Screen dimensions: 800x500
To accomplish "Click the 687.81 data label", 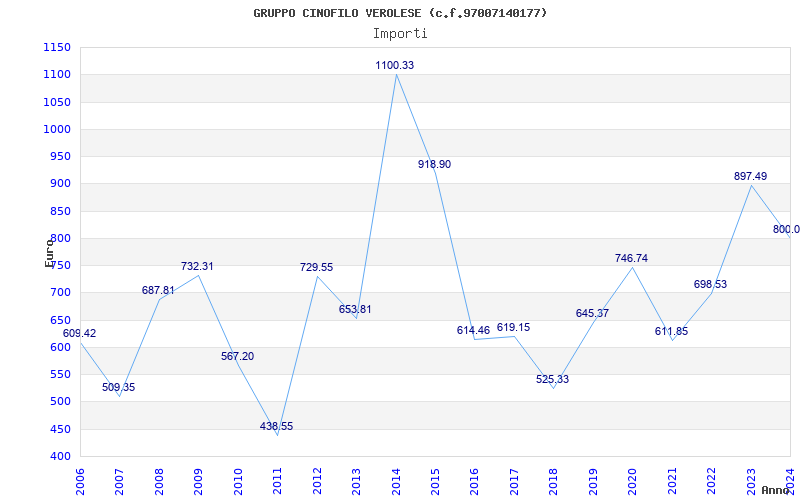I will point(158,290).
